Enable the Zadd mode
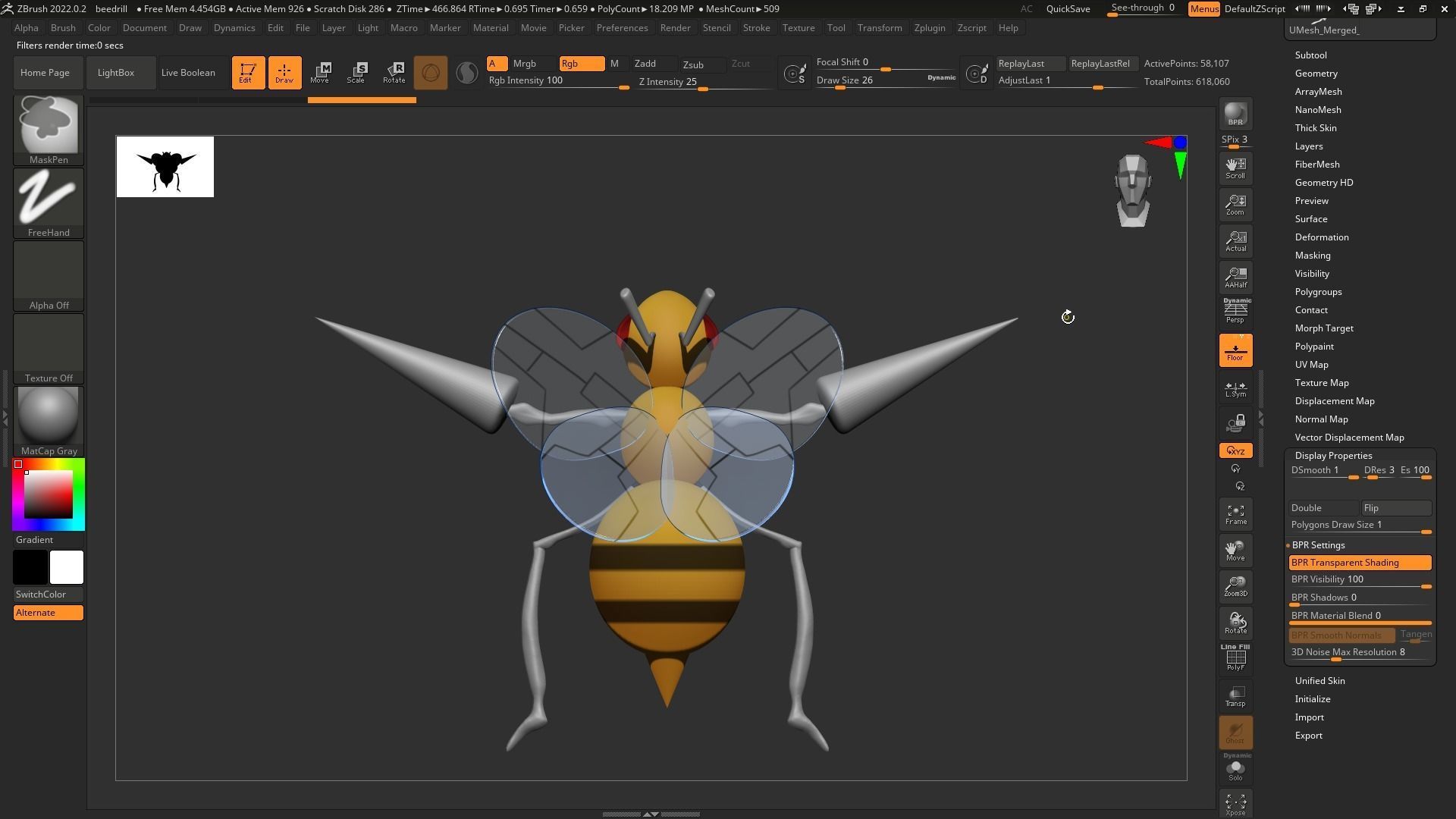 [654, 64]
